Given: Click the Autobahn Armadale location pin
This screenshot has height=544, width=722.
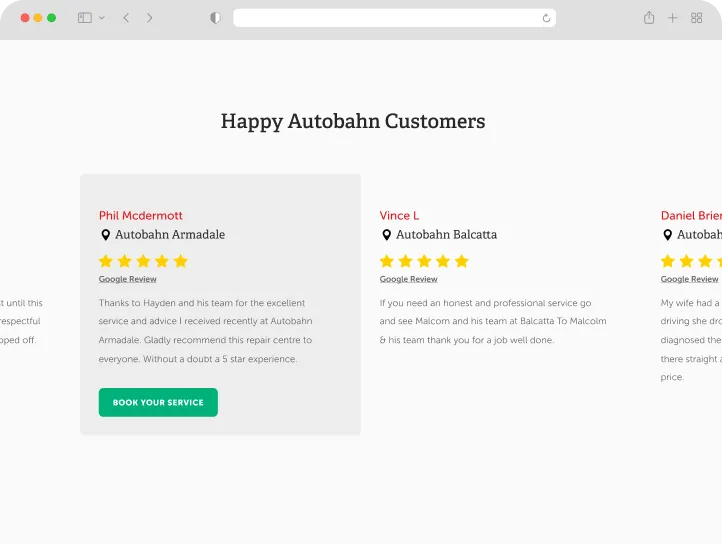Looking at the screenshot, I should 105,235.
